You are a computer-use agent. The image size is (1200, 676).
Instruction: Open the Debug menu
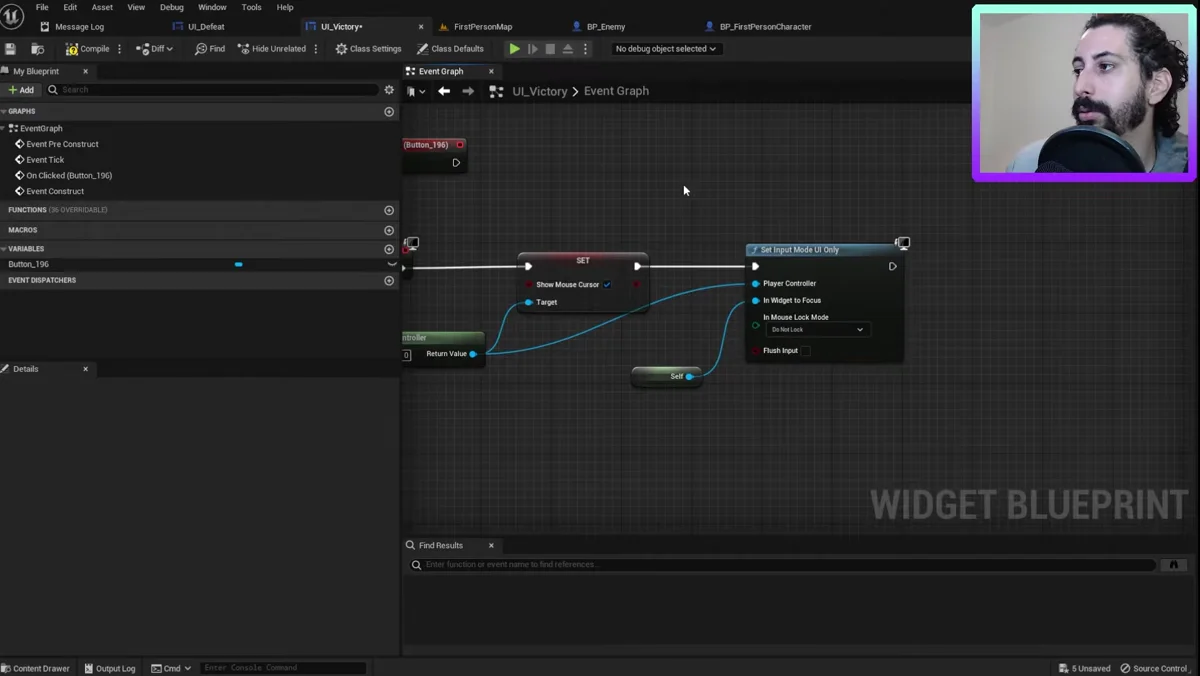click(x=172, y=7)
